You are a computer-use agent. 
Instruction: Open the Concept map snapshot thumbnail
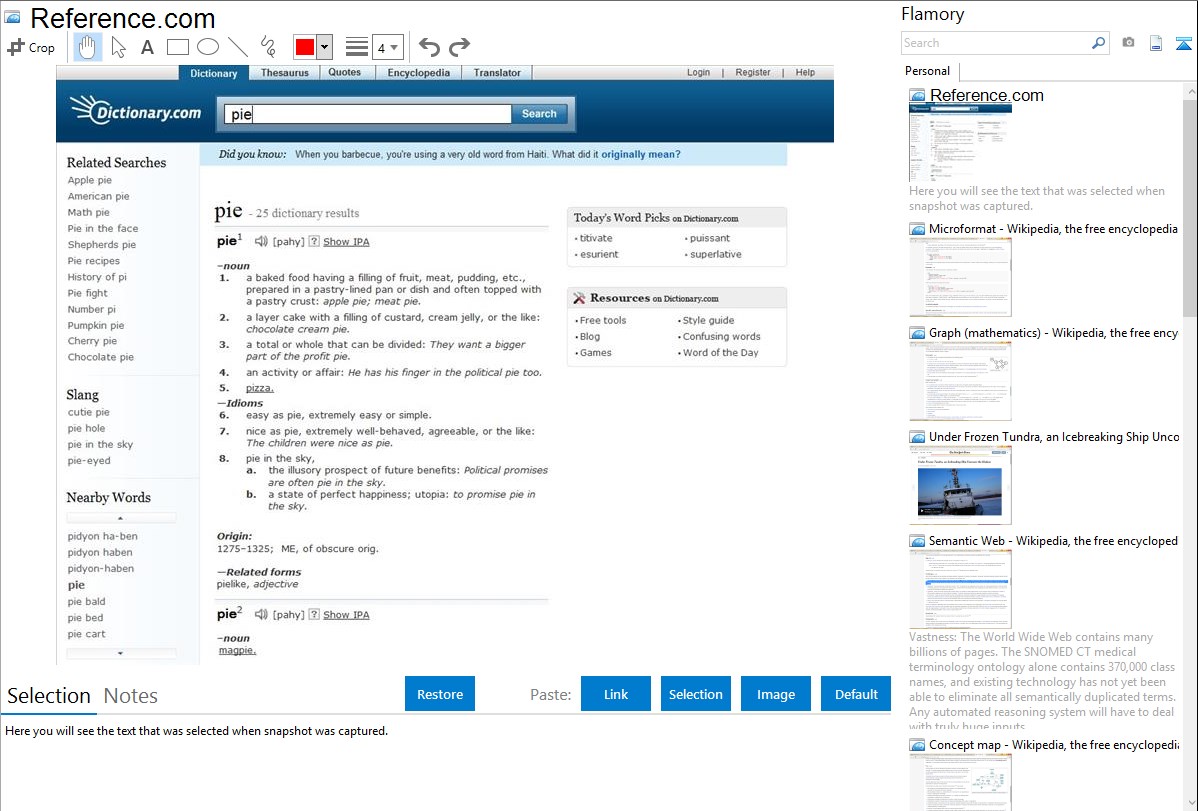[960, 782]
